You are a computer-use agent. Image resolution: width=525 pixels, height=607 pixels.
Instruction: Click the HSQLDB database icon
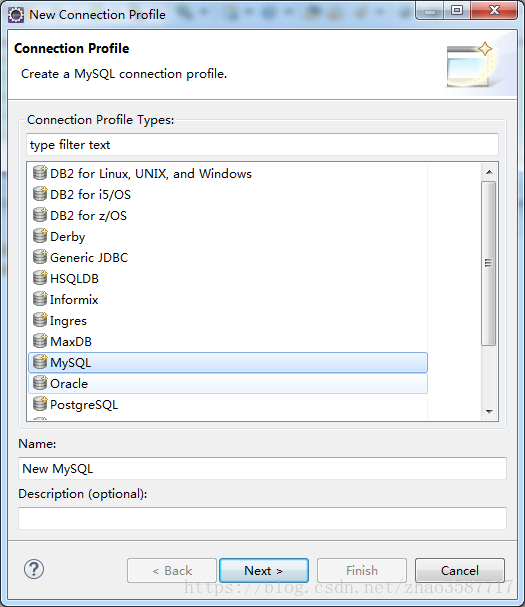[40, 278]
